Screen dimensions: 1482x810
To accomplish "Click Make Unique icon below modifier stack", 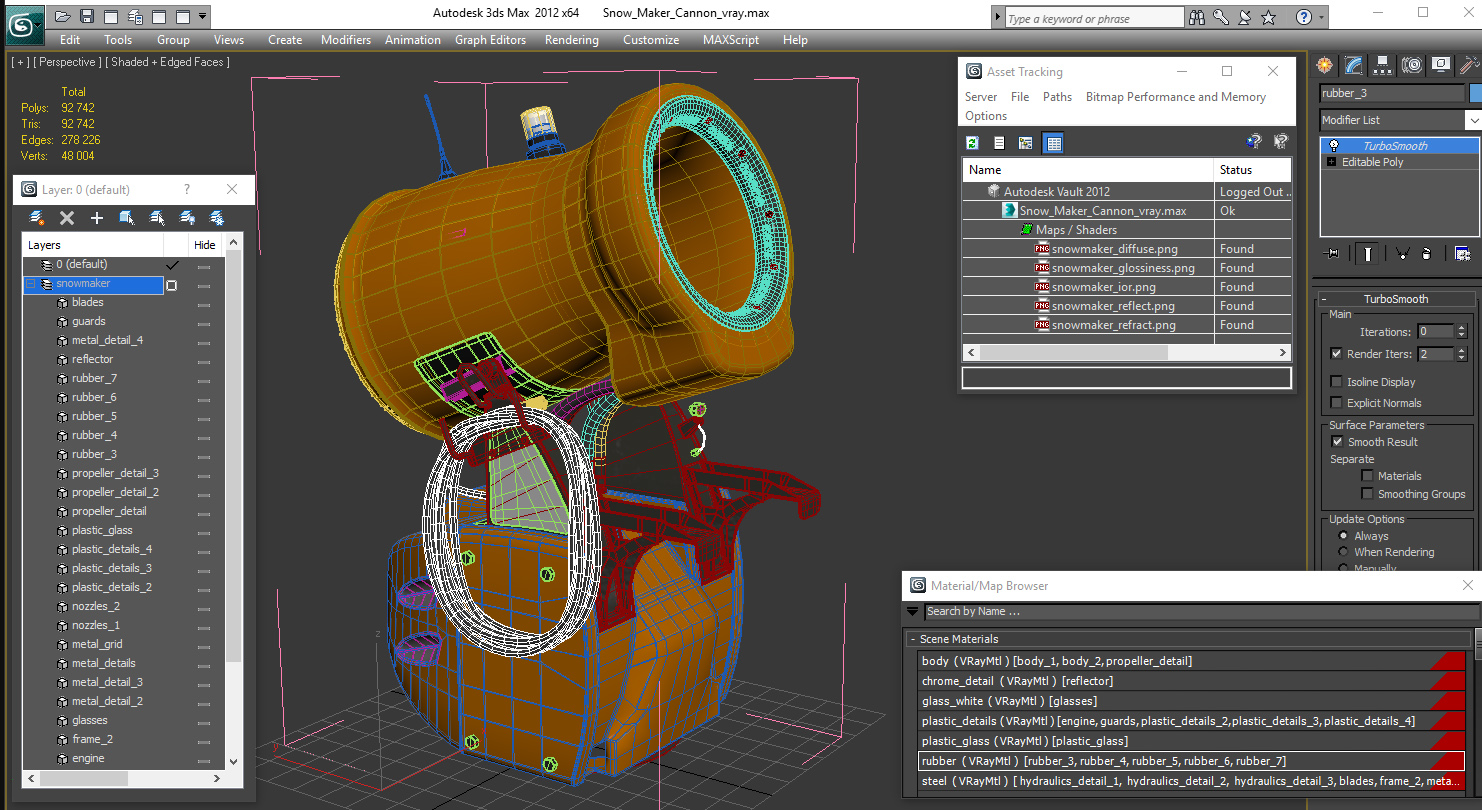I will (1402, 254).
